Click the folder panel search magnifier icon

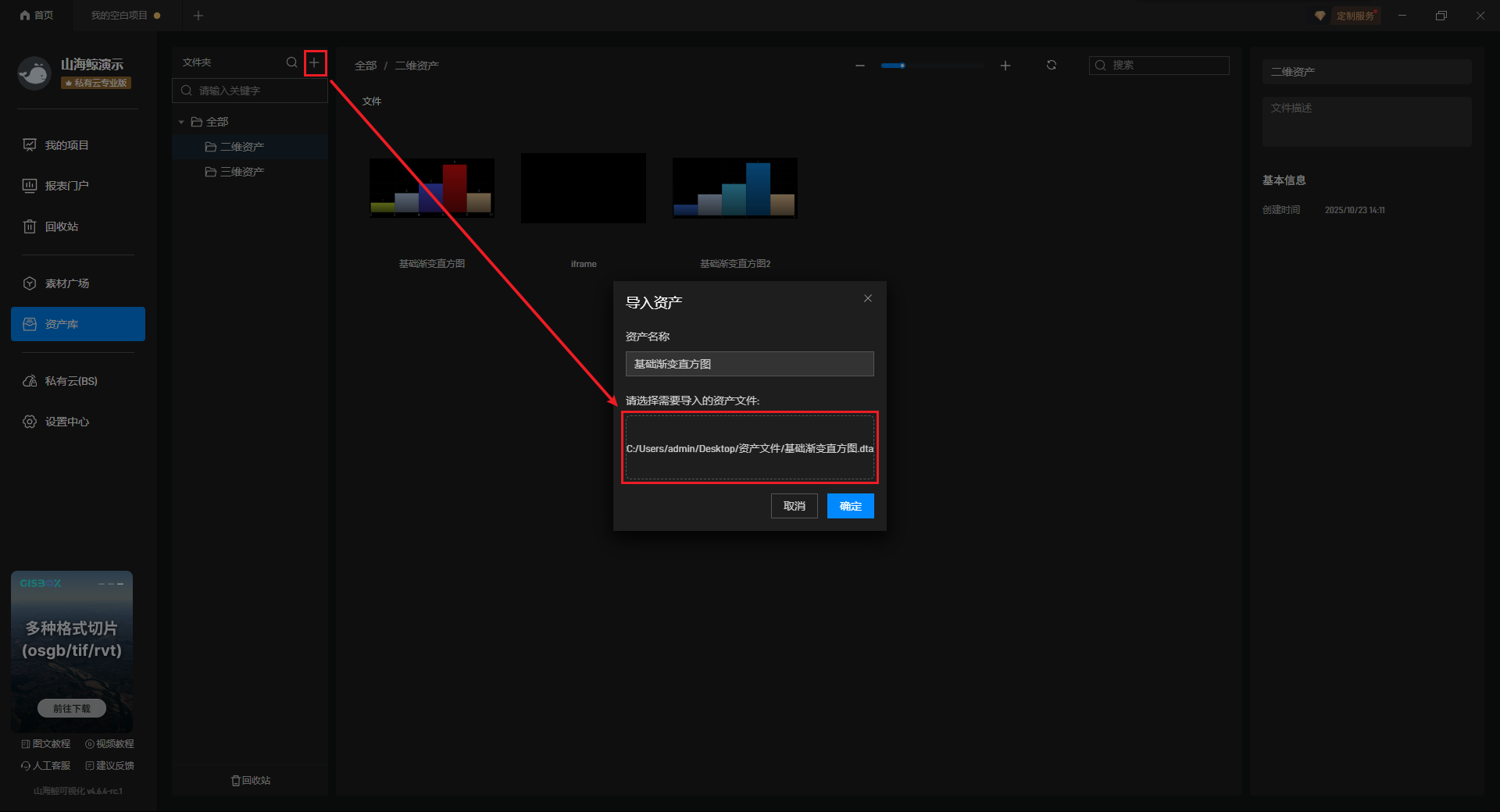coord(291,62)
